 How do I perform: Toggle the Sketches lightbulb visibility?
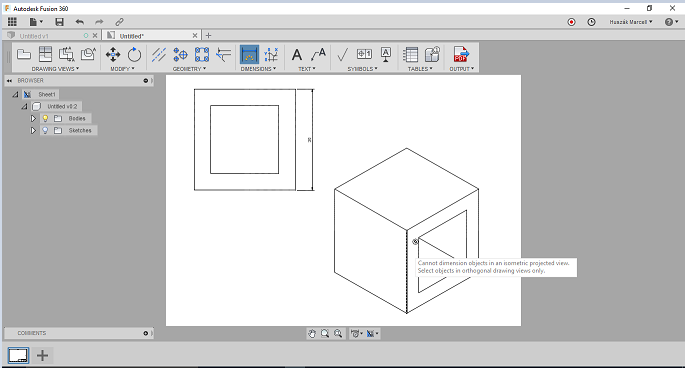pyautogui.click(x=45, y=130)
